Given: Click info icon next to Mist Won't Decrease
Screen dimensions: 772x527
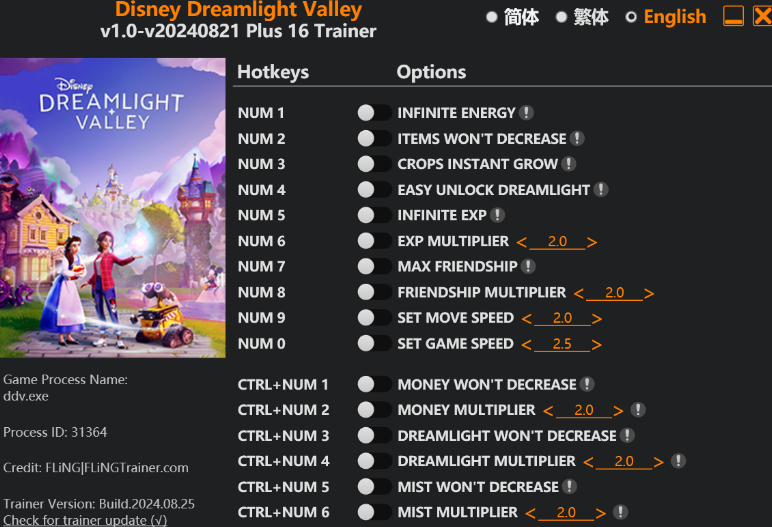Looking at the screenshot, I should (570, 487).
